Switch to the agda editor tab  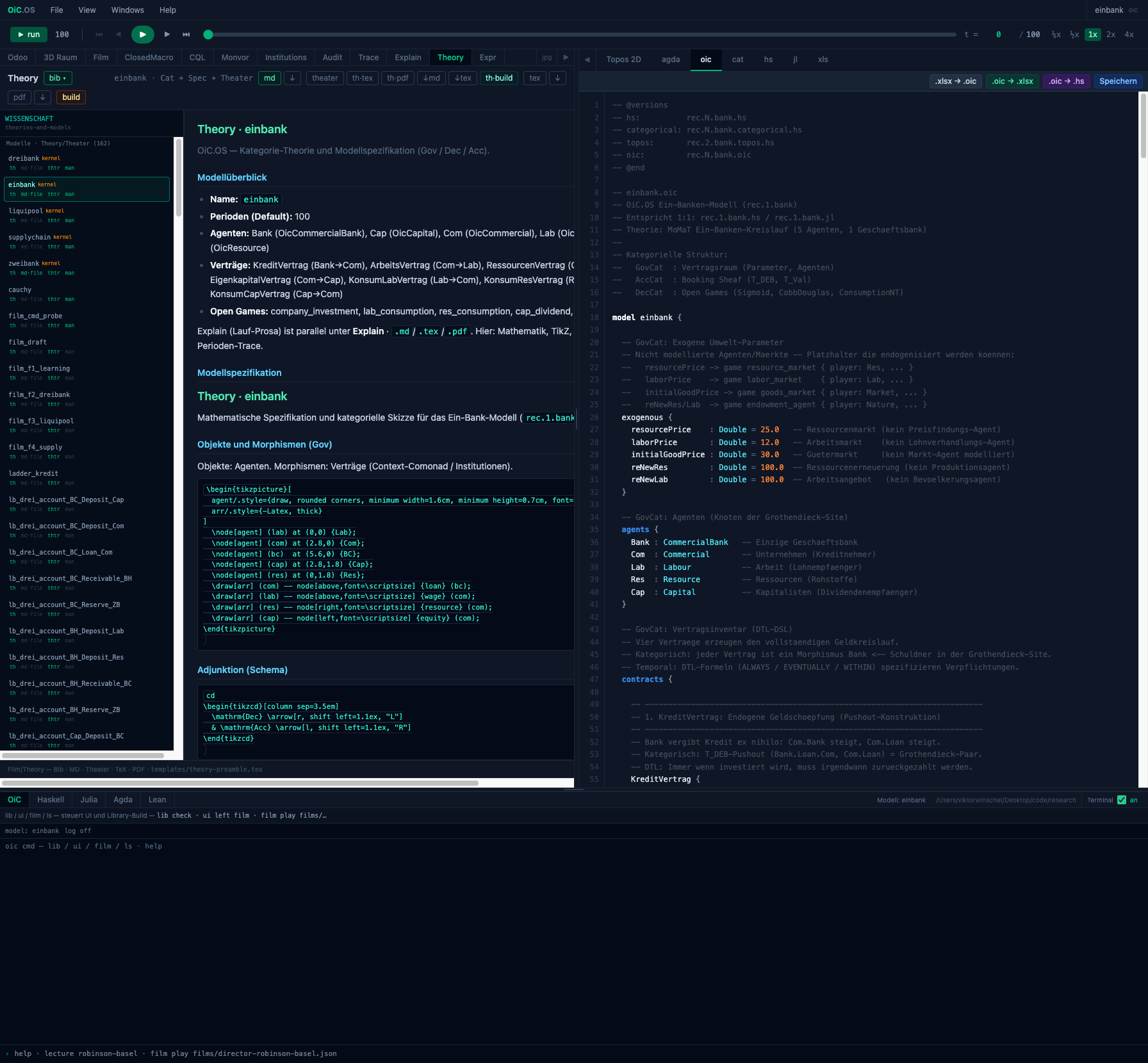pyautogui.click(x=671, y=60)
